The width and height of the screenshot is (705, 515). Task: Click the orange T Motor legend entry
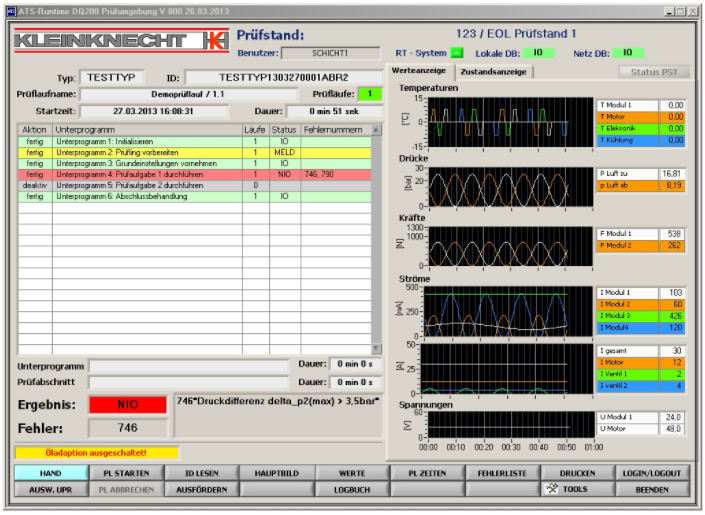click(641, 117)
